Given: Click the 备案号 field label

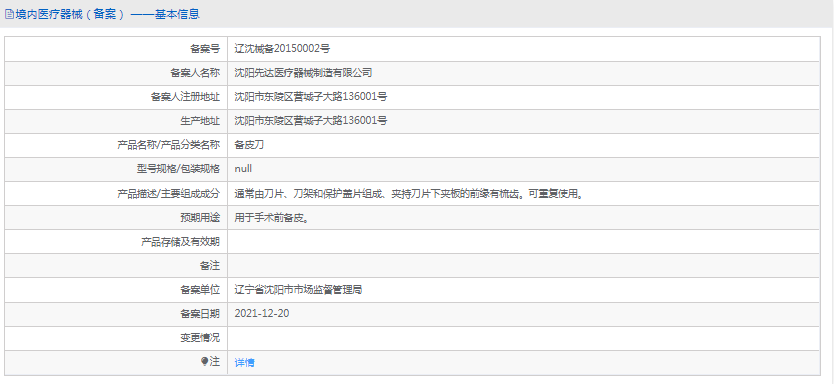Looking at the screenshot, I should (205, 48).
